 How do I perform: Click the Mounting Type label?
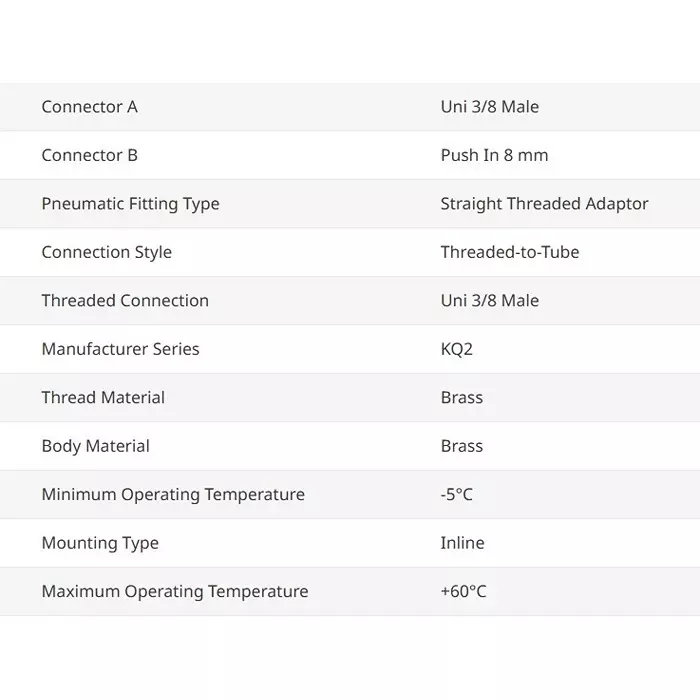click(100, 543)
